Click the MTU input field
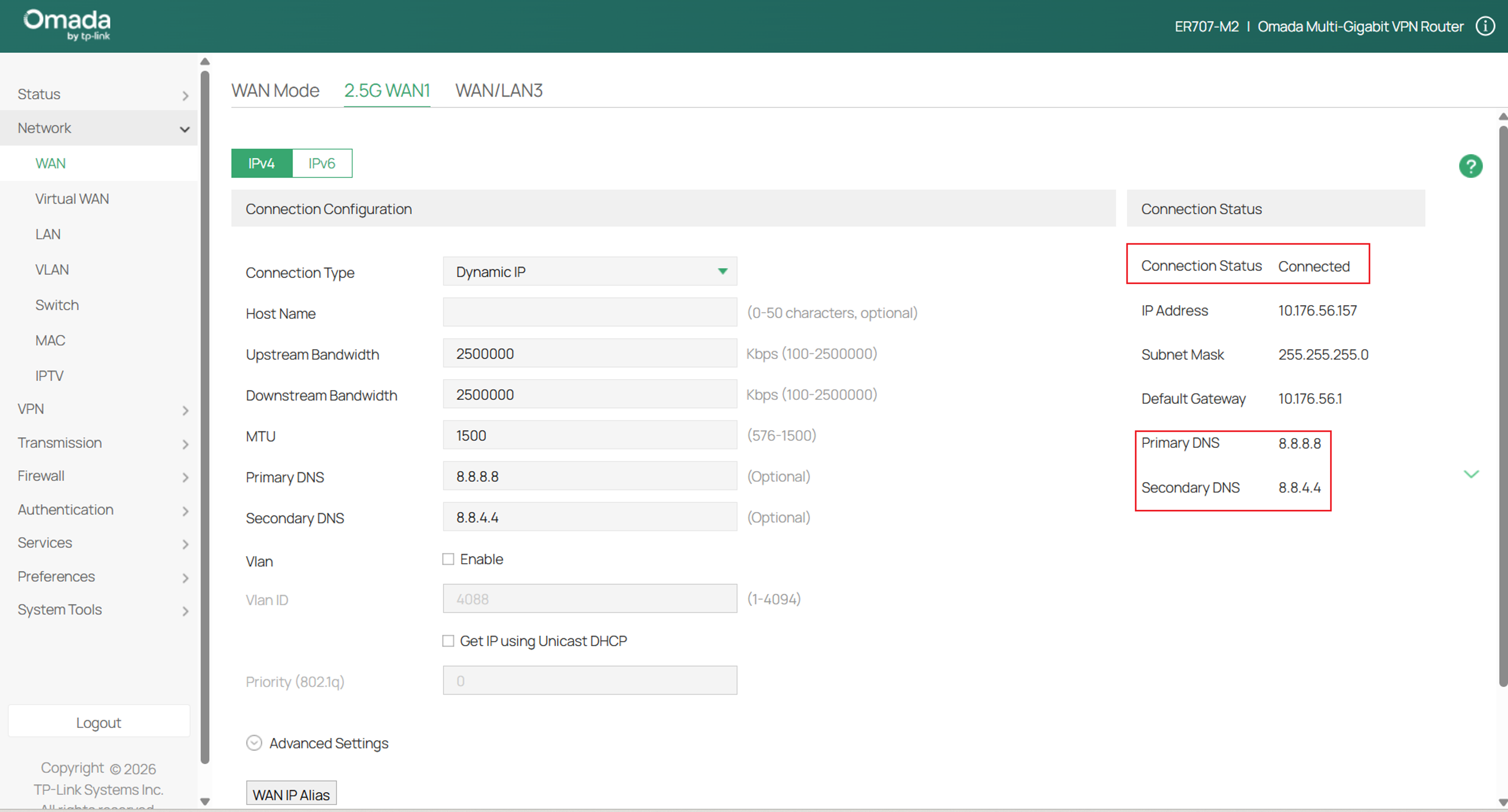Screen dimensions: 1508x812 pyautogui.click(x=589, y=436)
